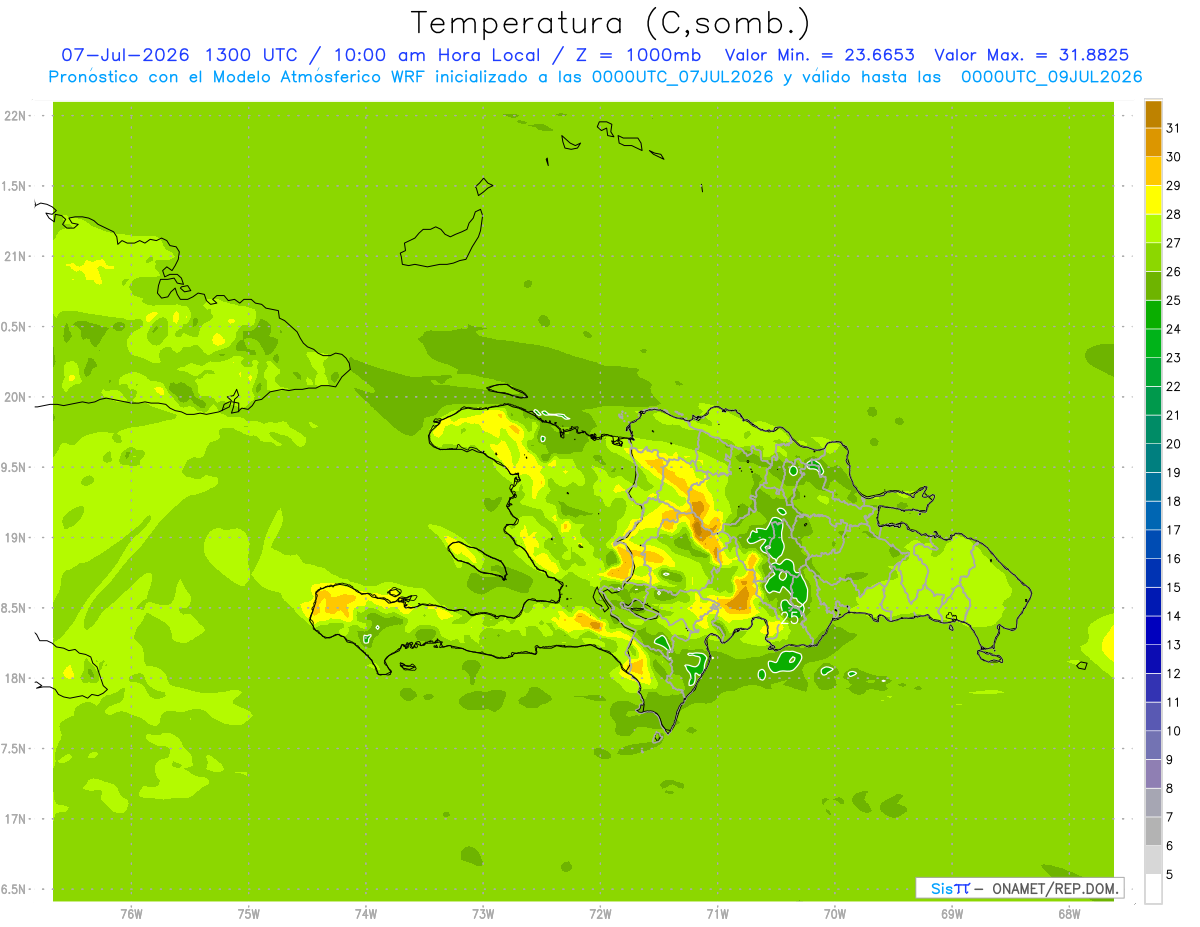Click the light green swatch between 27 and 28
Screen dimensions: 1200x927
[1153, 228]
